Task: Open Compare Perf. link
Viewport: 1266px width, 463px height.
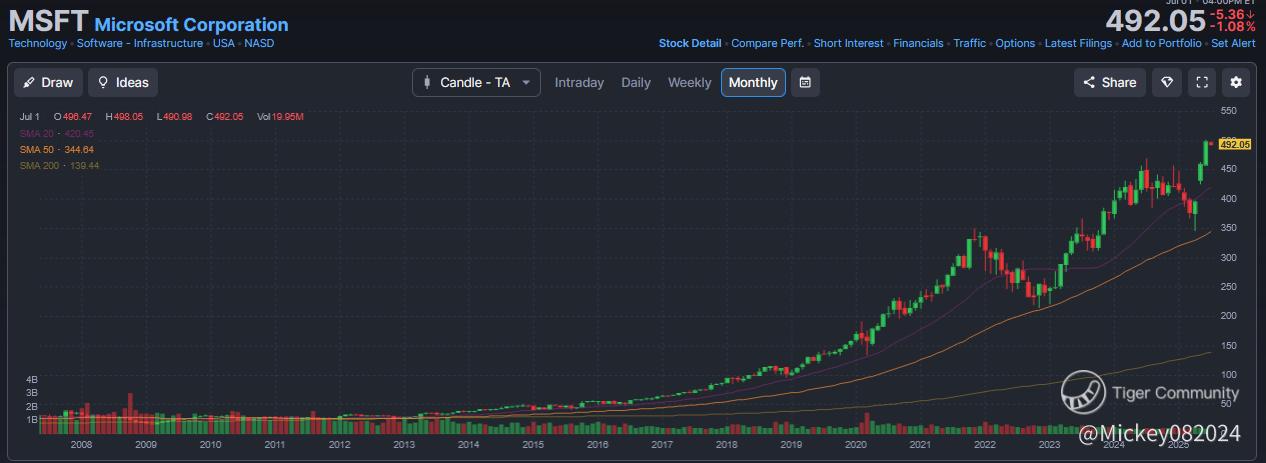Action: (x=767, y=44)
